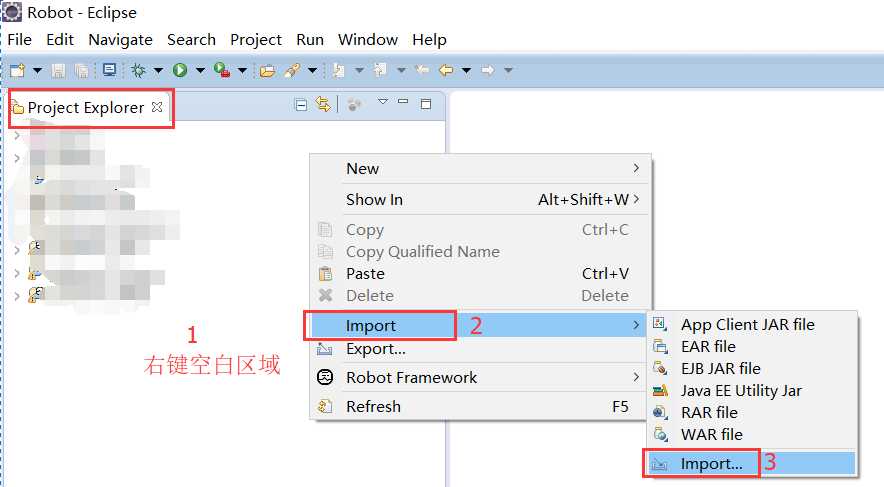Click the Debug bug icon
Screen dimensions: 884x487
138,70
